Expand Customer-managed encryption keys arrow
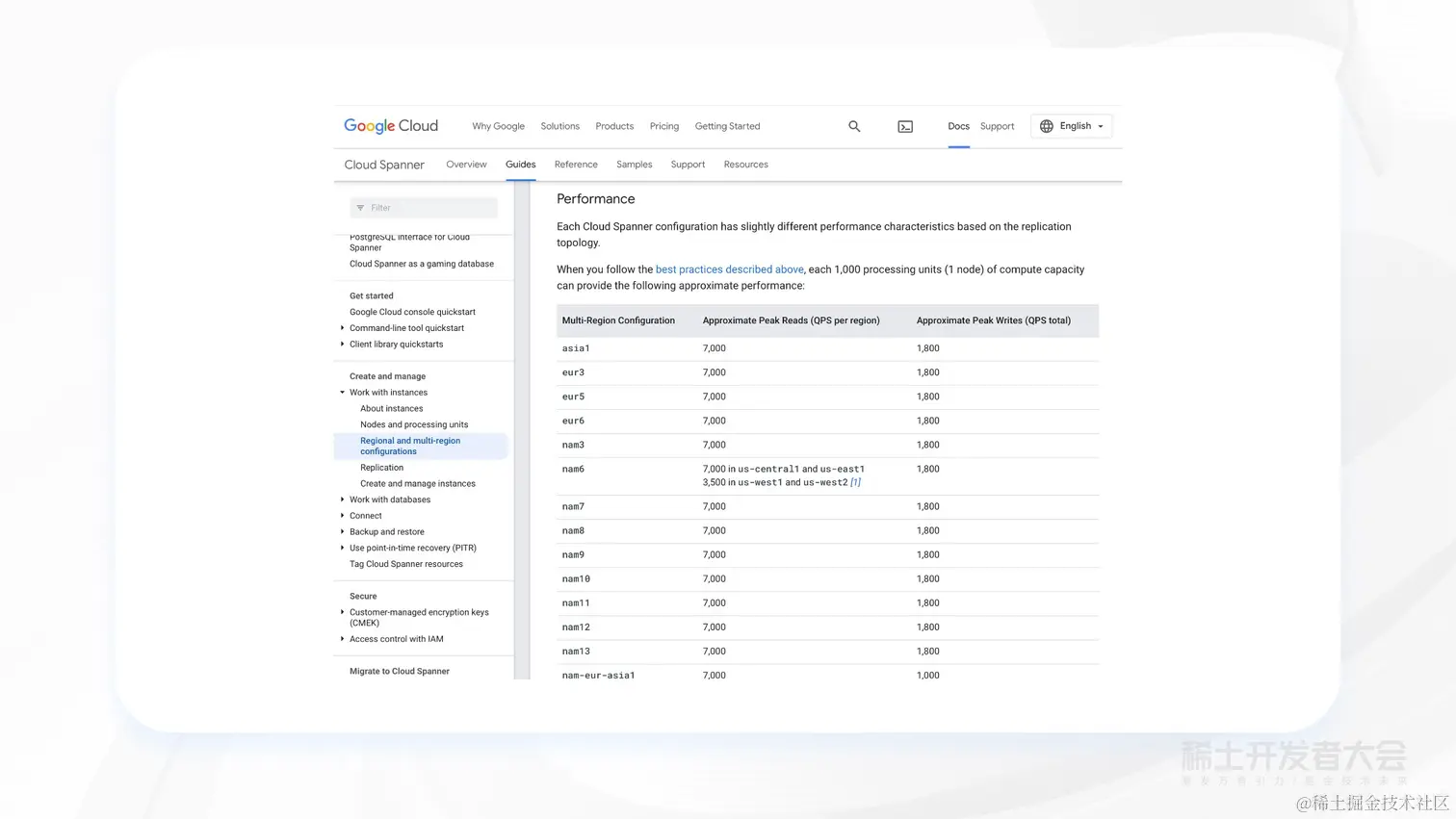This screenshot has height=819, width=1456. 342,612
